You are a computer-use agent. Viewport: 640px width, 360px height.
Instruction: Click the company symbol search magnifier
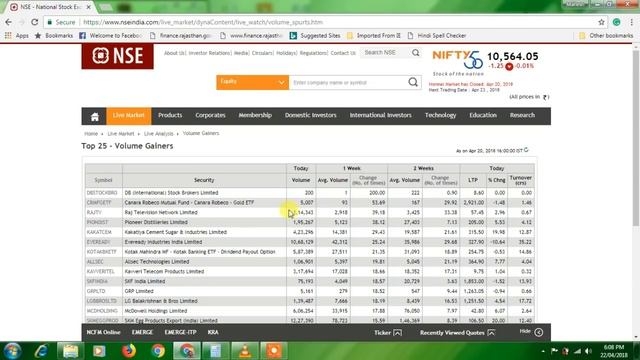pos(413,82)
